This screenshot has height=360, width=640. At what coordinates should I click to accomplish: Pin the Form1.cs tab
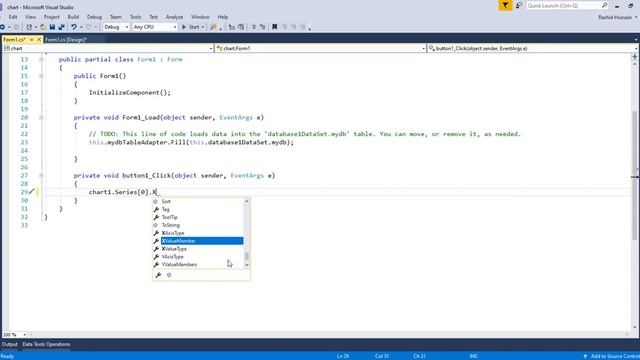point(31,40)
